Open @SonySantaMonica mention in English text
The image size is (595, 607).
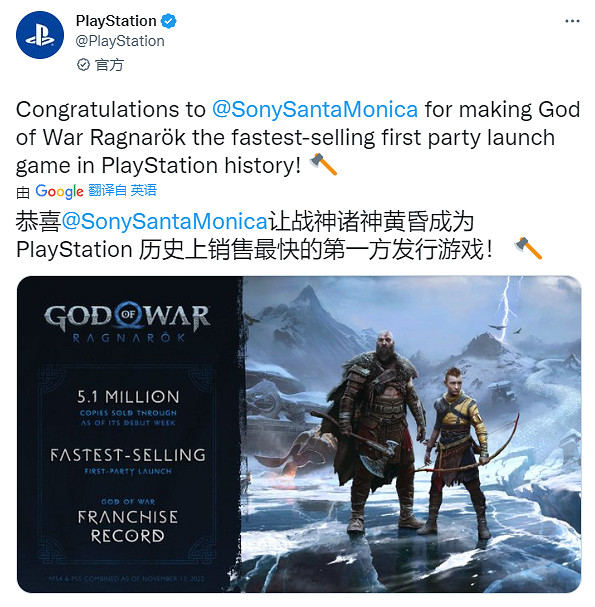point(315,110)
